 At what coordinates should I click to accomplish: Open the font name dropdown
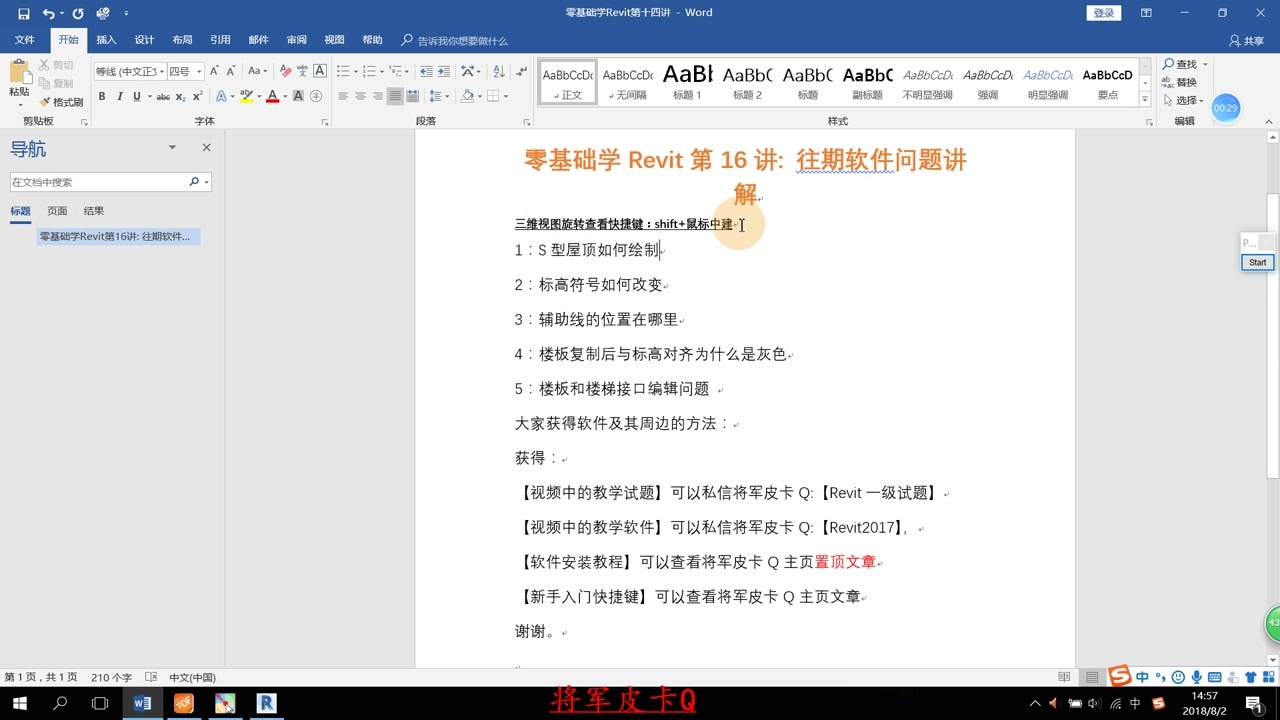click(x=160, y=71)
